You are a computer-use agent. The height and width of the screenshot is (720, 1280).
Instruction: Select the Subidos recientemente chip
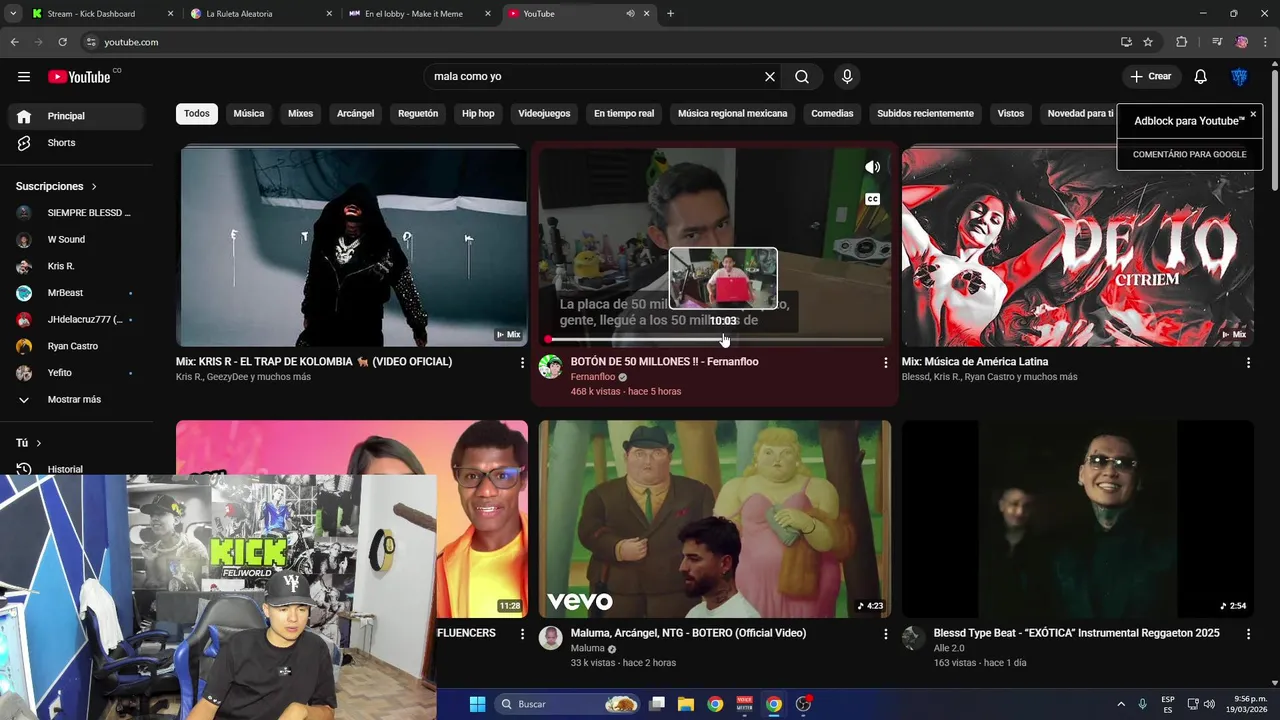[x=925, y=114]
